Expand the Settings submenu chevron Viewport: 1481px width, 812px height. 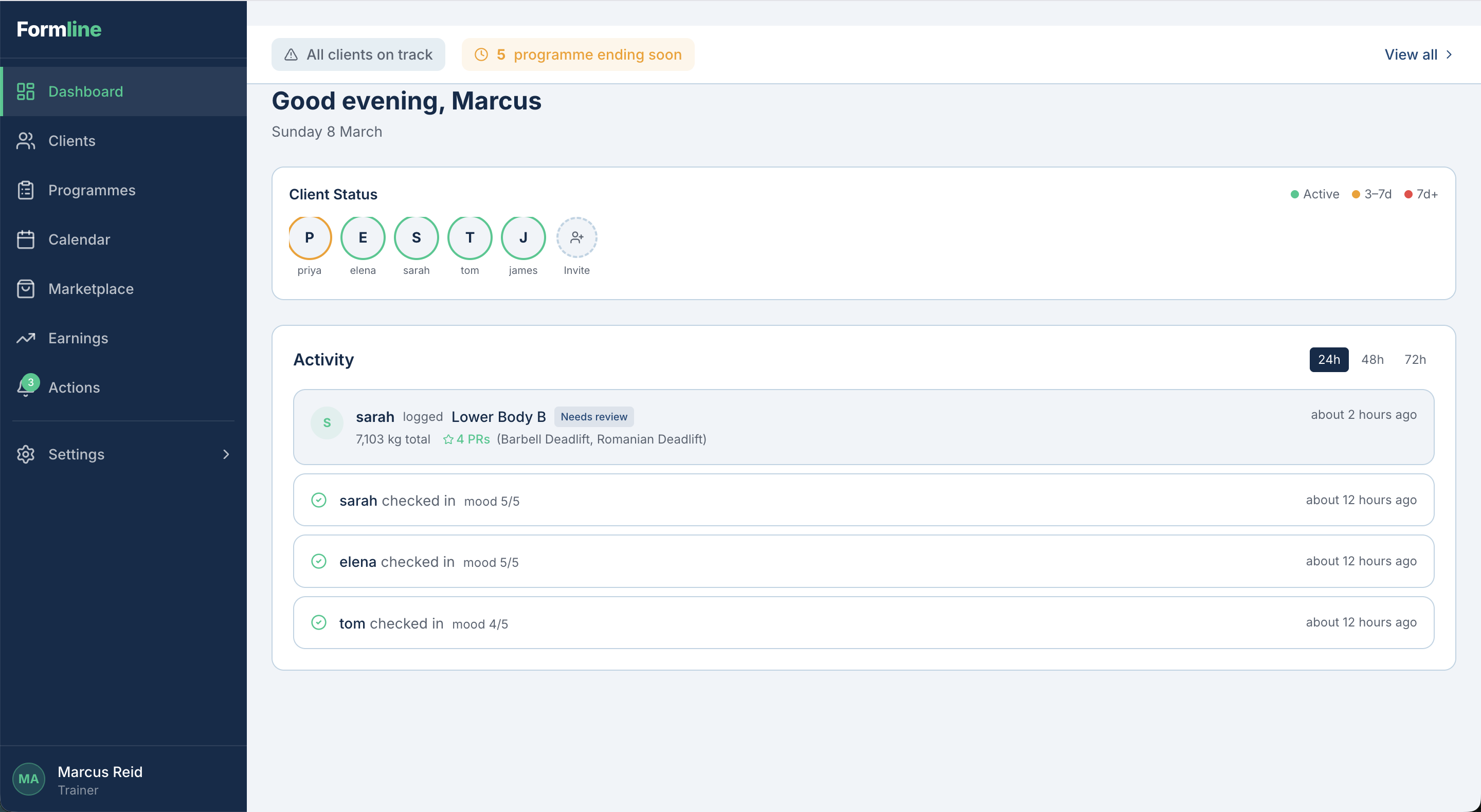(226, 454)
